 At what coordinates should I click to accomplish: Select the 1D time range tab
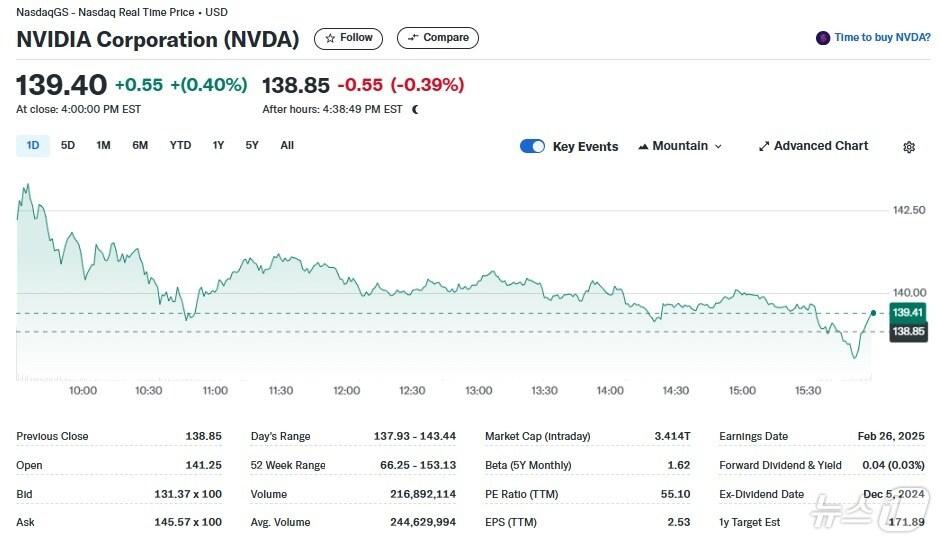point(33,146)
